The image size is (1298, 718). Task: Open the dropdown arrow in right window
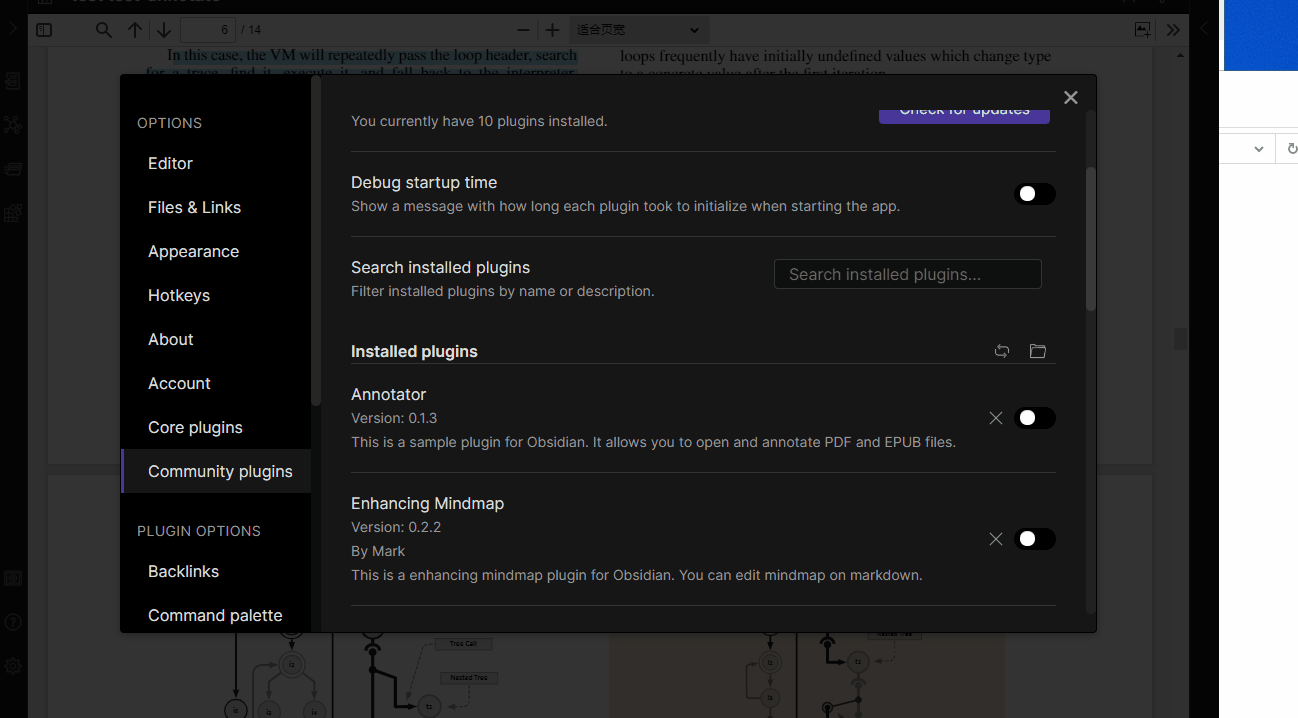[x=1259, y=149]
